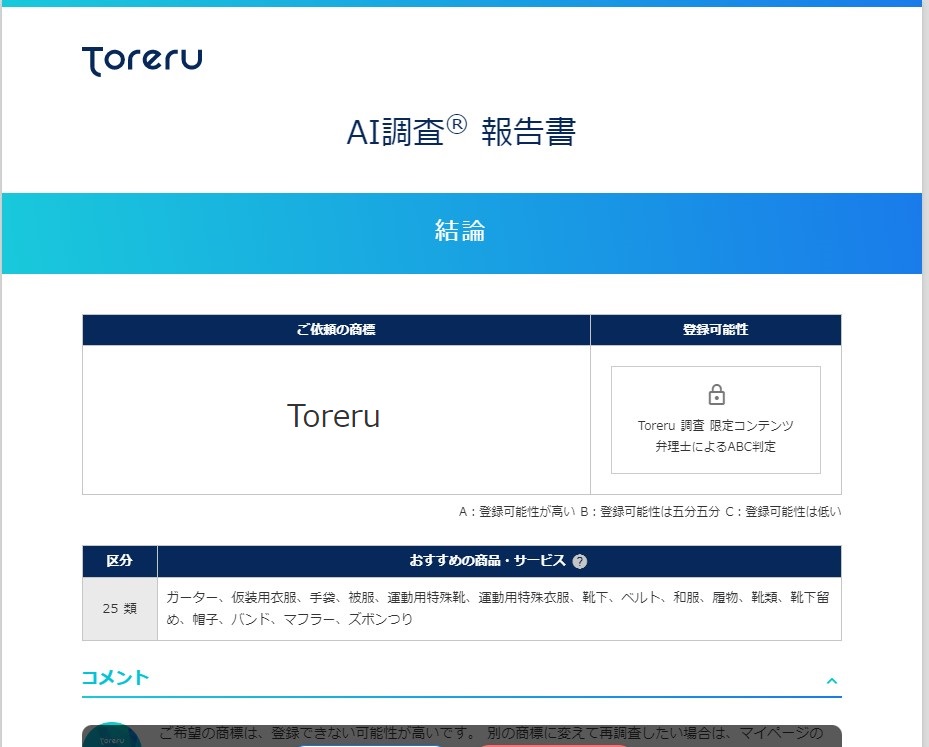The width and height of the screenshot is (929, 747).
Task: Click the round Toreru avatar in the comment
Action: (x=112, y=735)
